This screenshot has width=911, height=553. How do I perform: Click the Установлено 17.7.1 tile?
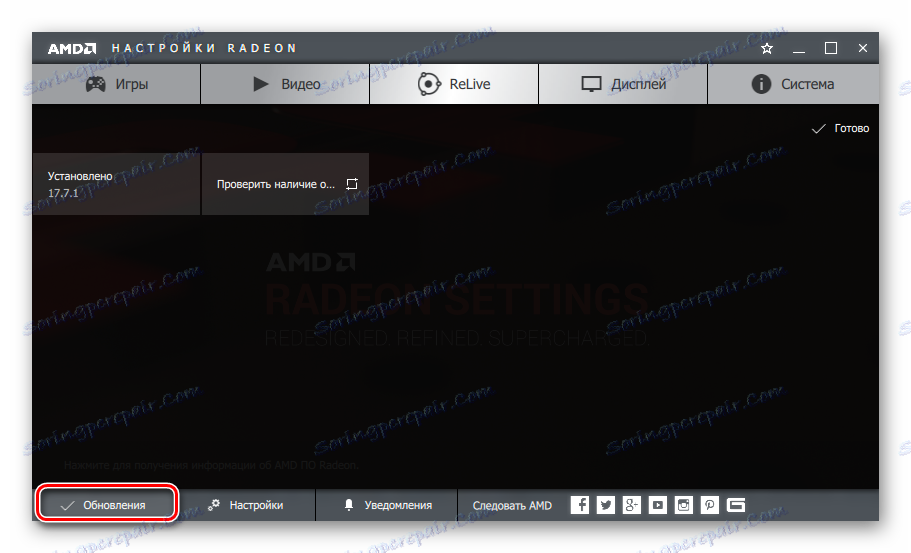click(x=116, y=184)
